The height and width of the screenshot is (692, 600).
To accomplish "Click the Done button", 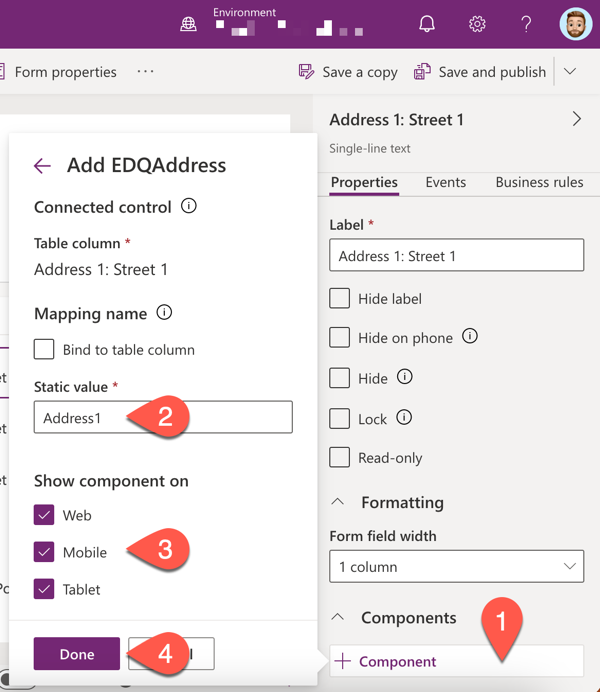I will [77, 654].
